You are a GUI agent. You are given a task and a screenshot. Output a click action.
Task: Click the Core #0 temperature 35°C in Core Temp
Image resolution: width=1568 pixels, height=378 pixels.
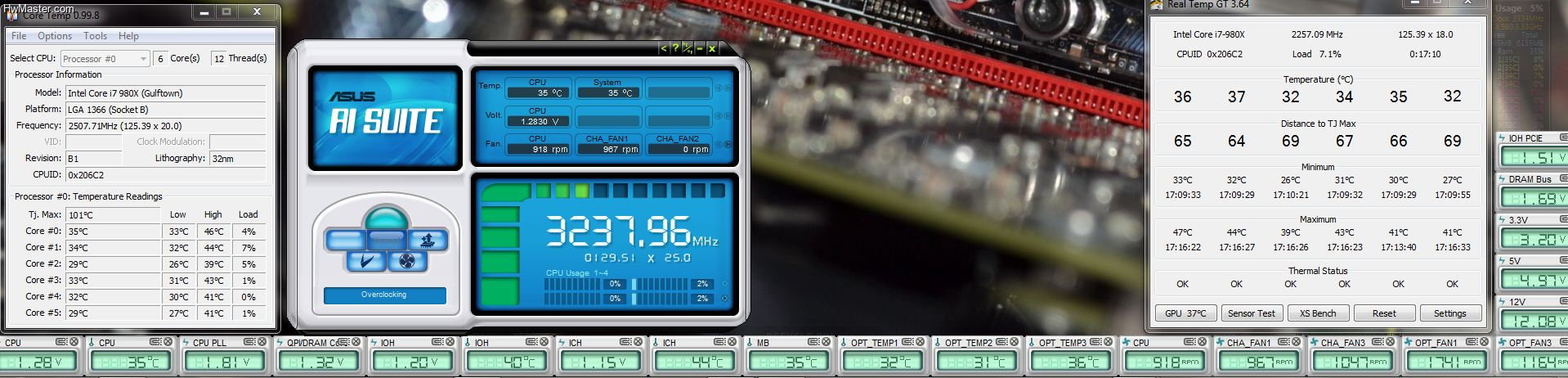113,232
